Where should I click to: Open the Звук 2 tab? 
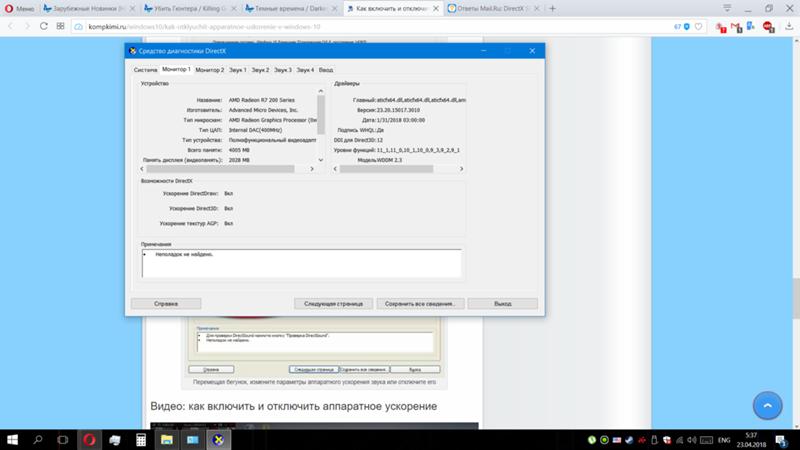click(260, 70)
